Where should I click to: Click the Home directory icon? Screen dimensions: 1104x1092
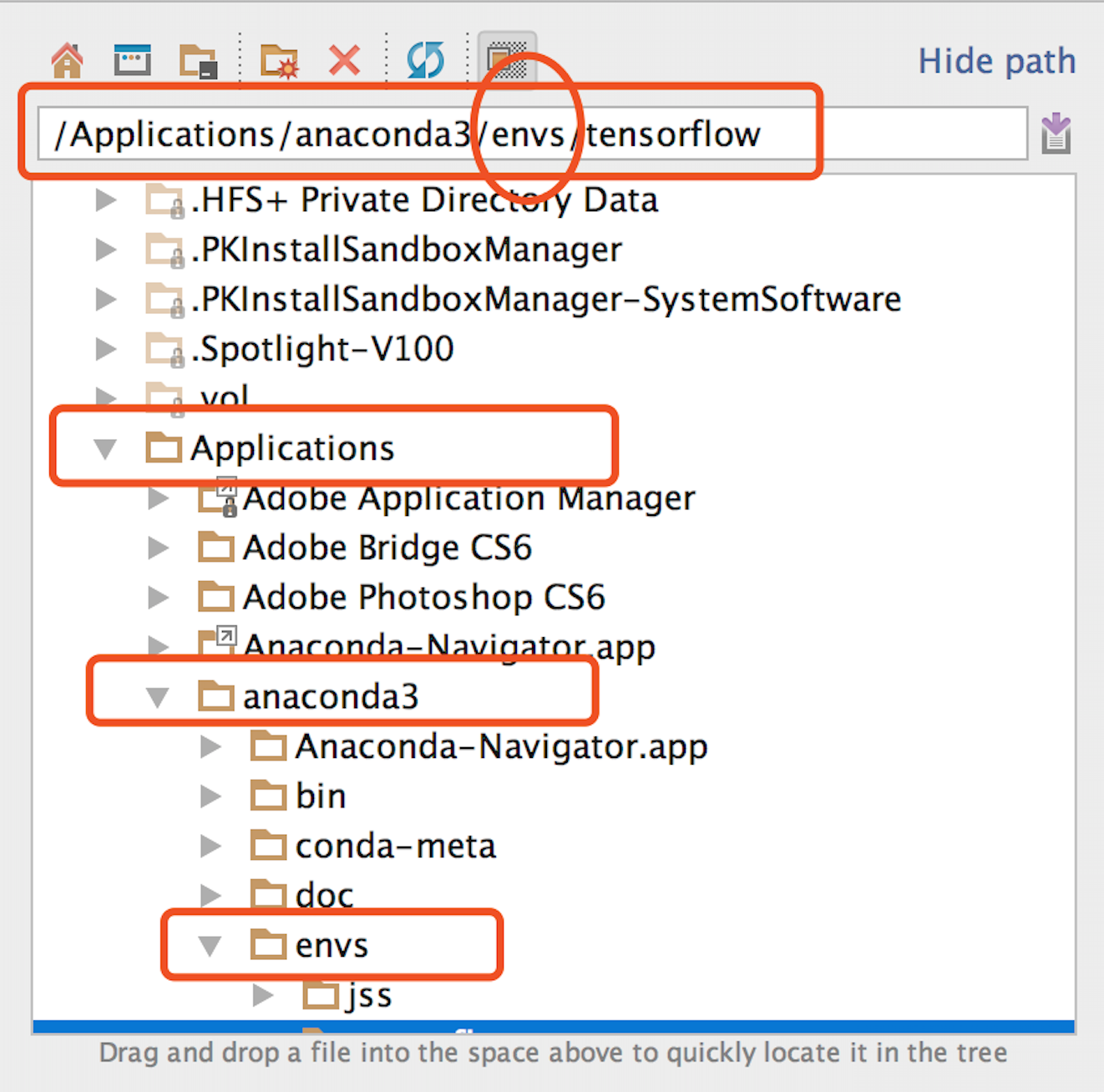[67, 59]
